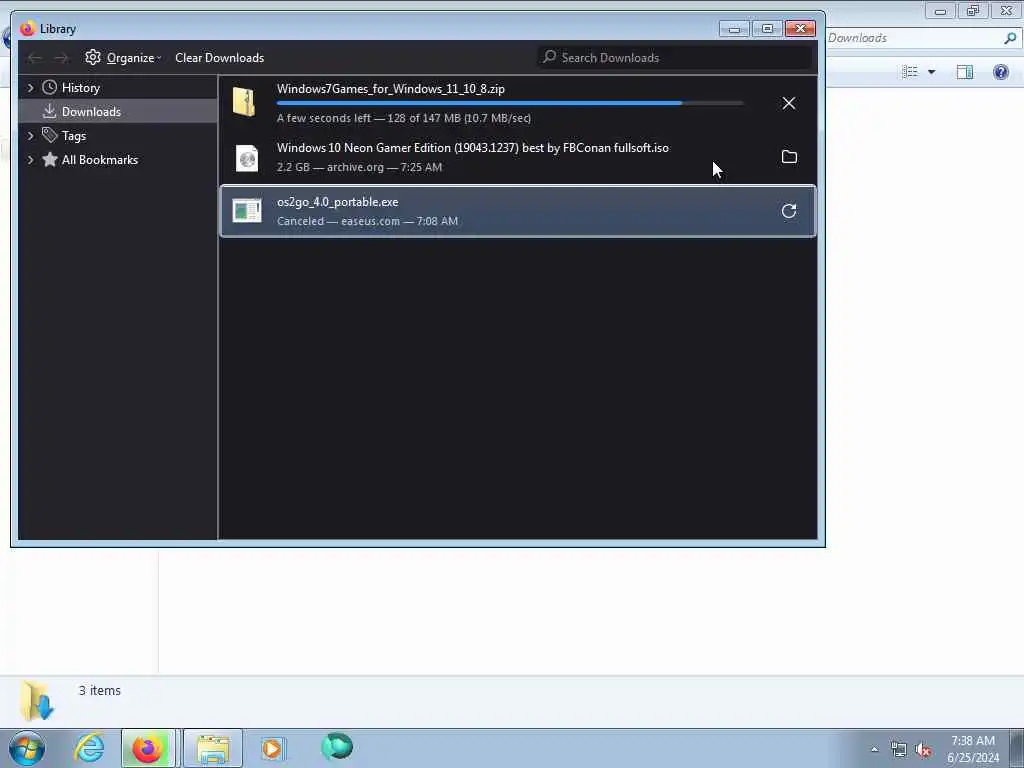Image resolution: width=1024 pixels, height=768 pixels.
Task: Click the Firefox icon in Library title bar
Action: (x=27, y=29)
